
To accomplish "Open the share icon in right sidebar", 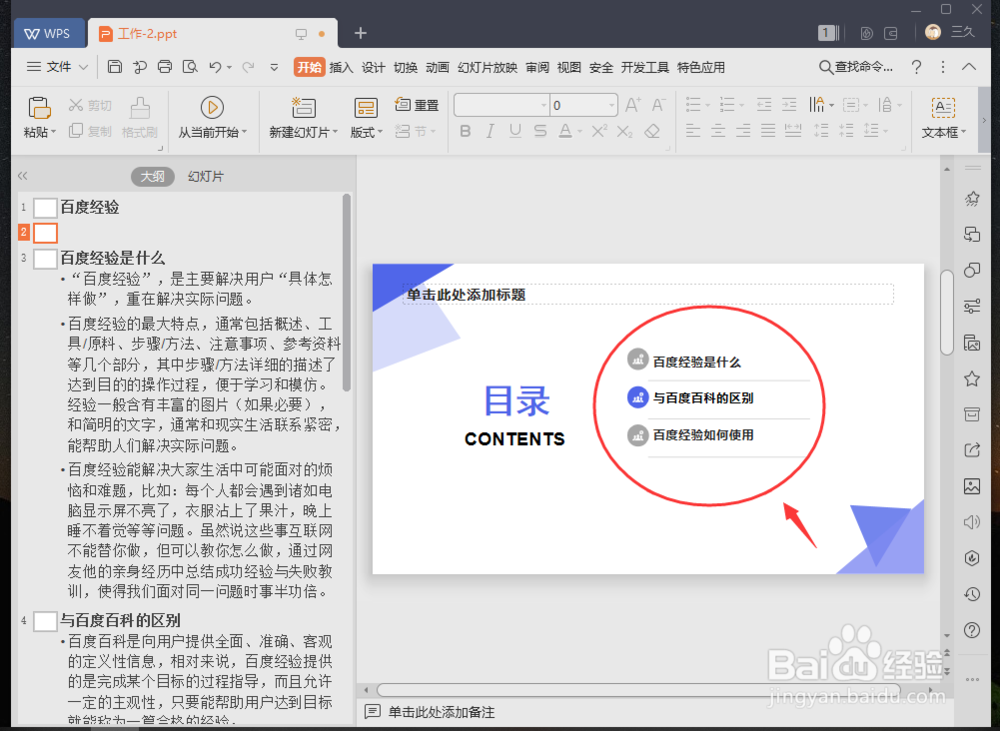I will (x=972, y=450).
